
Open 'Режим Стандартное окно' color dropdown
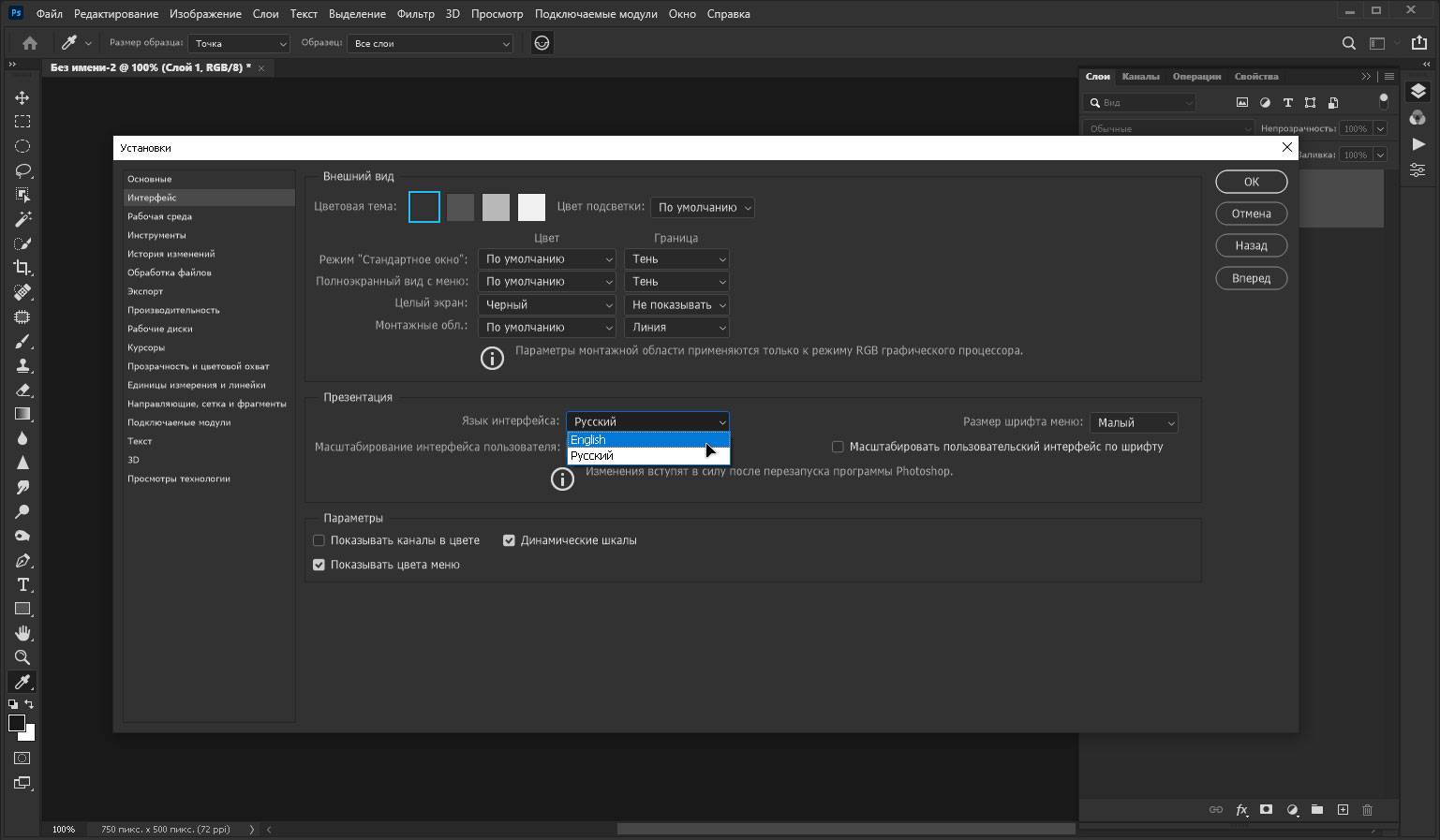point(547,258)
